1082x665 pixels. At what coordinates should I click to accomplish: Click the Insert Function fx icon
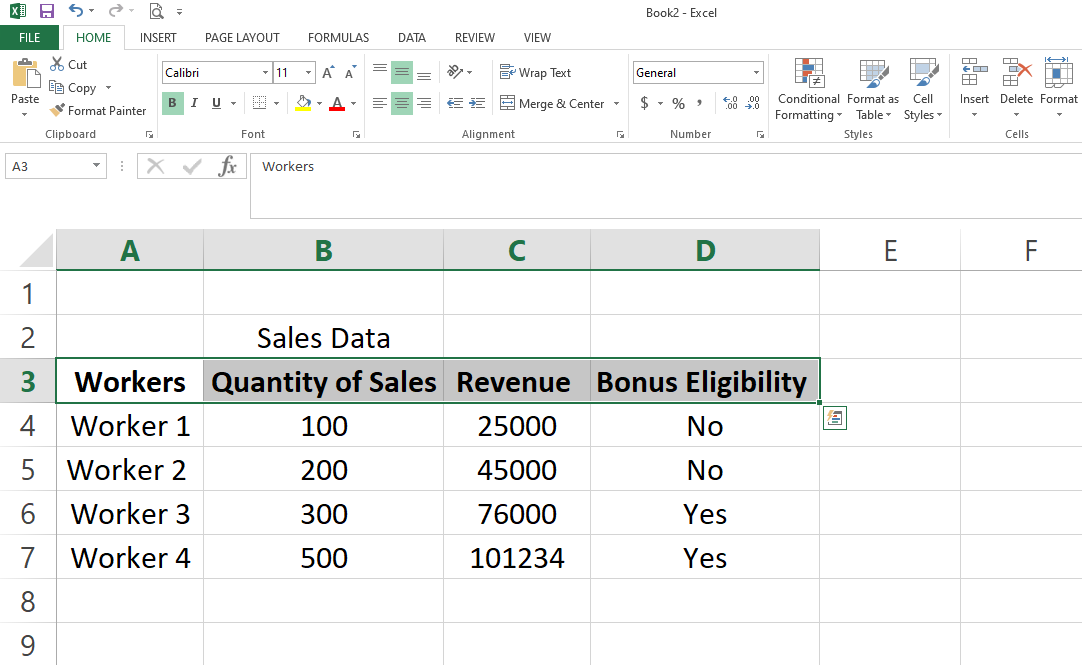coord(228,167)
